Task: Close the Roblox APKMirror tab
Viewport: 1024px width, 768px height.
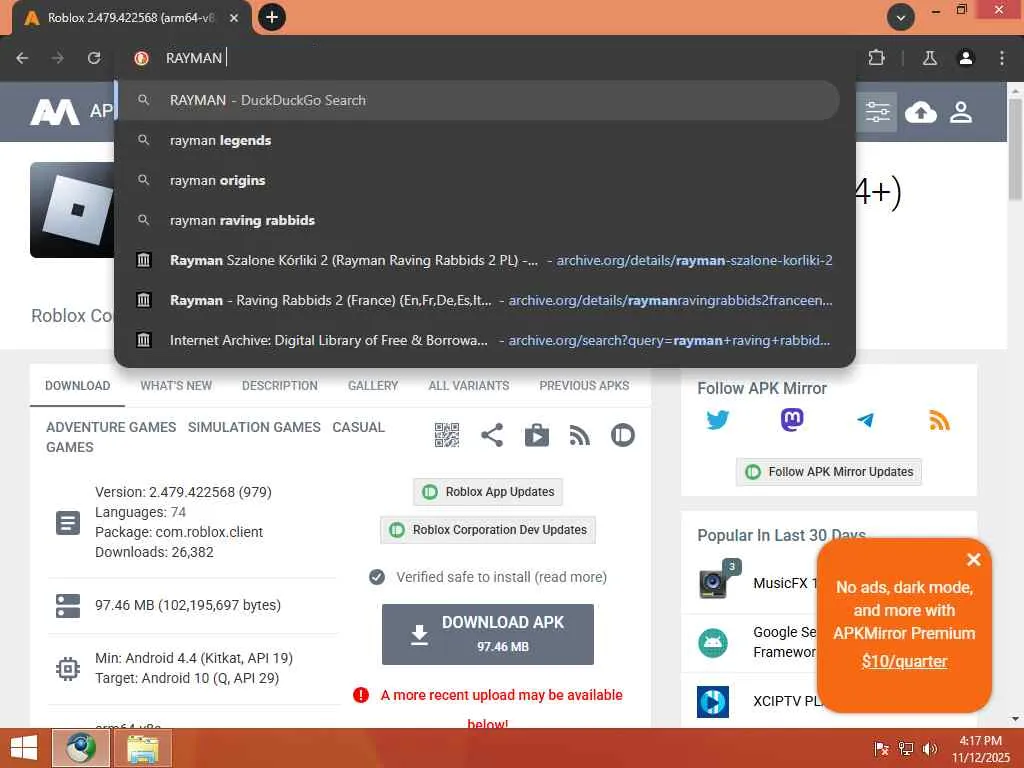Action: (x=234, y=18)
